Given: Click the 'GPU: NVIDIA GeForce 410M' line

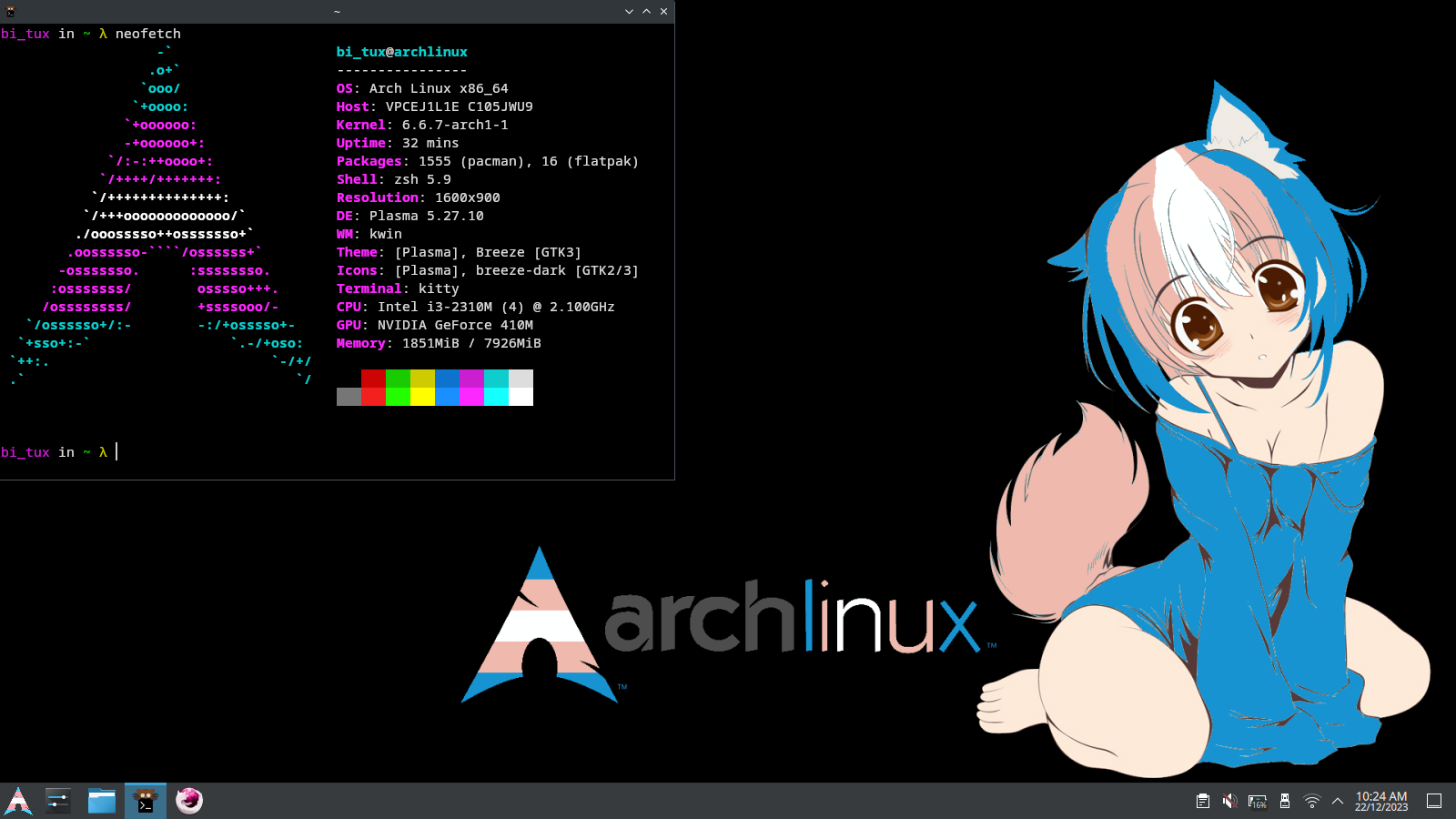Looking at the screenshot, I should click(x=434, y=325).
